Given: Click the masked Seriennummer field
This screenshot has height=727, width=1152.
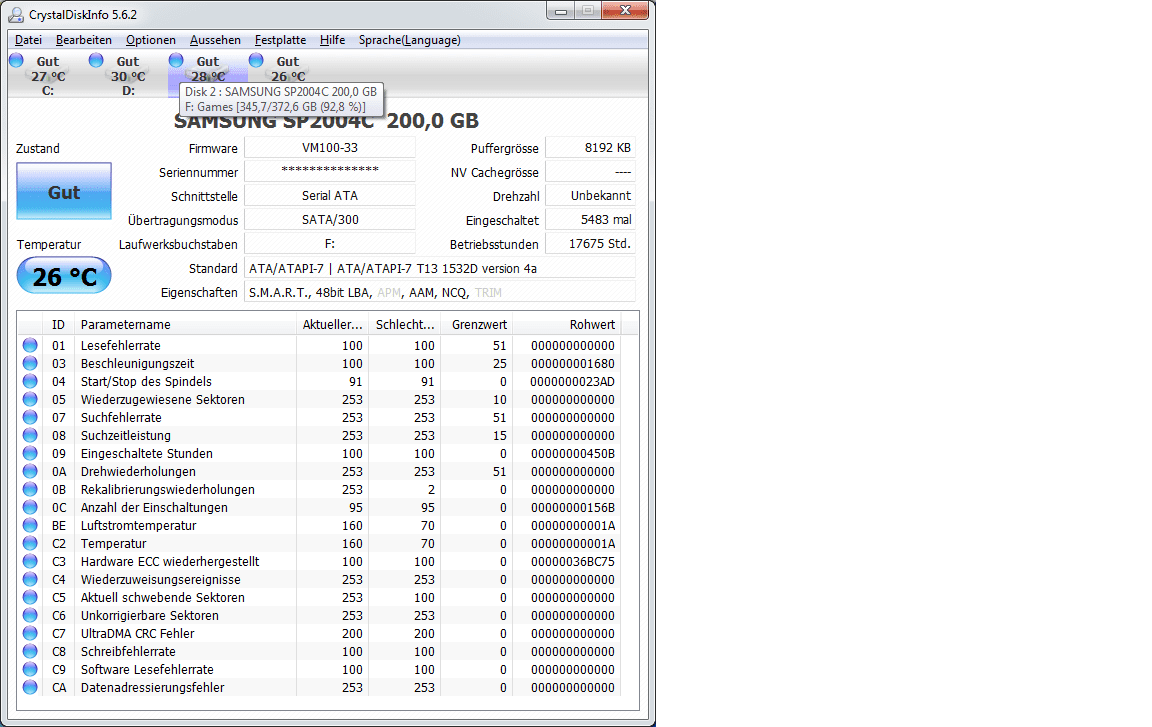Looking at the screenshot, I should [x=330, y=171].
